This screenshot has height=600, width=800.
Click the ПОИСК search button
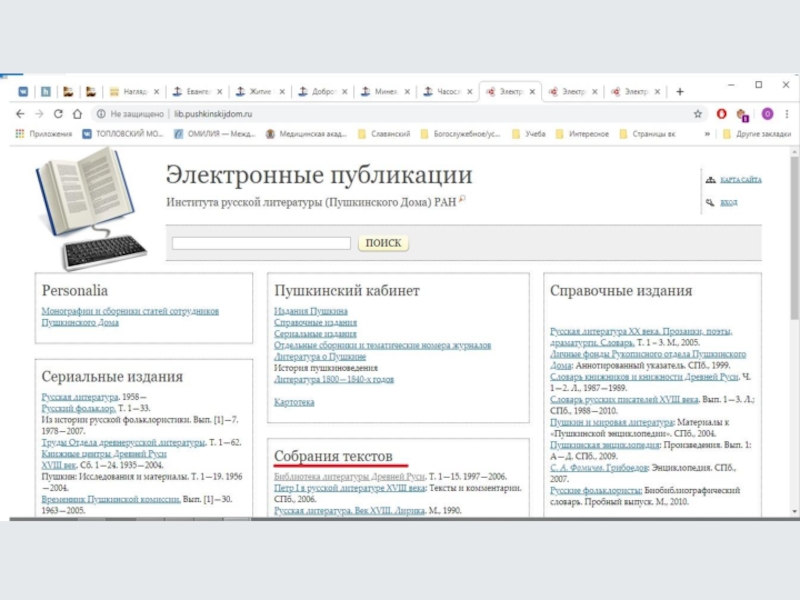coord(383,243)
